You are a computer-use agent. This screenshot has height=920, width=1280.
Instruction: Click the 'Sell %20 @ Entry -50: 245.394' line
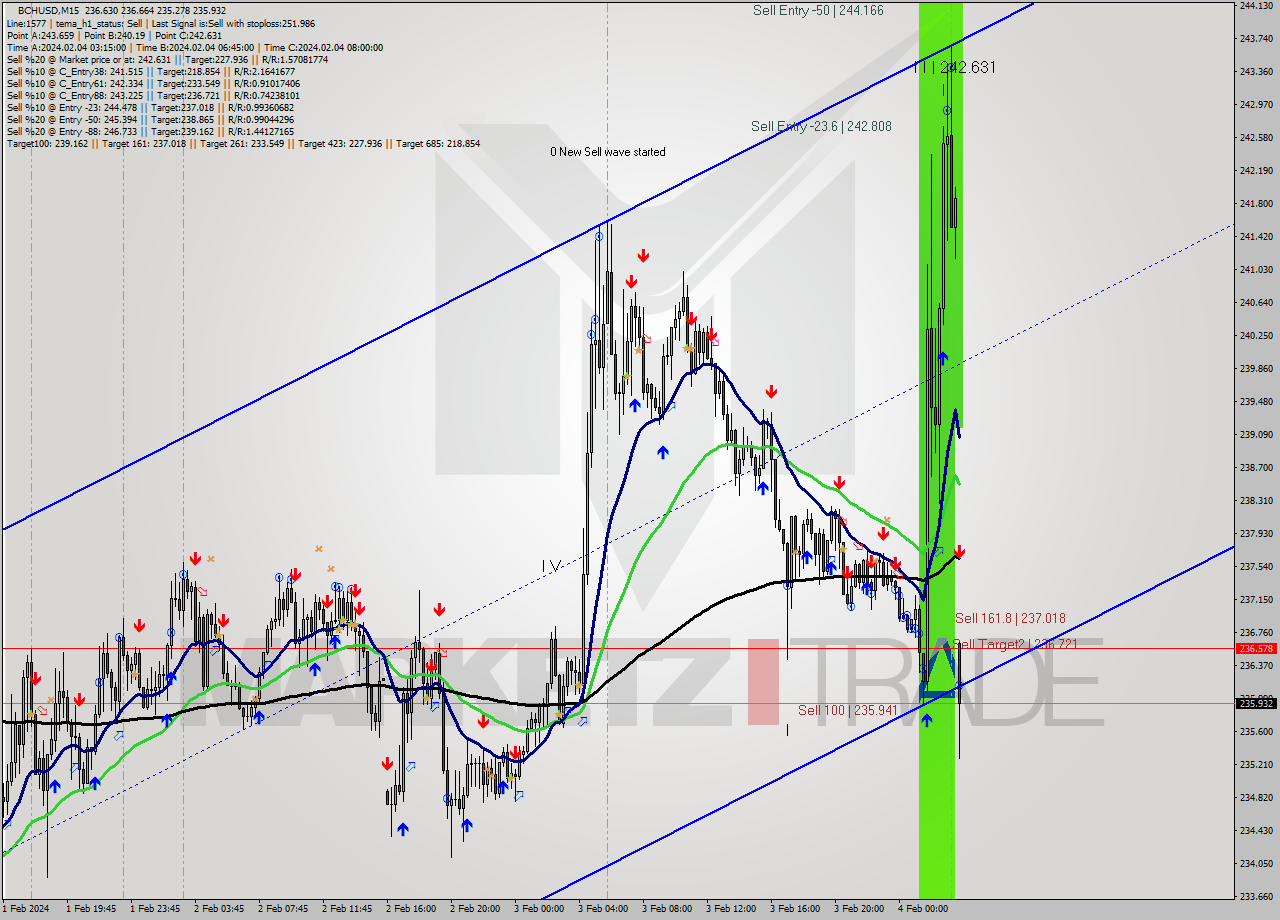pos(153,119)
